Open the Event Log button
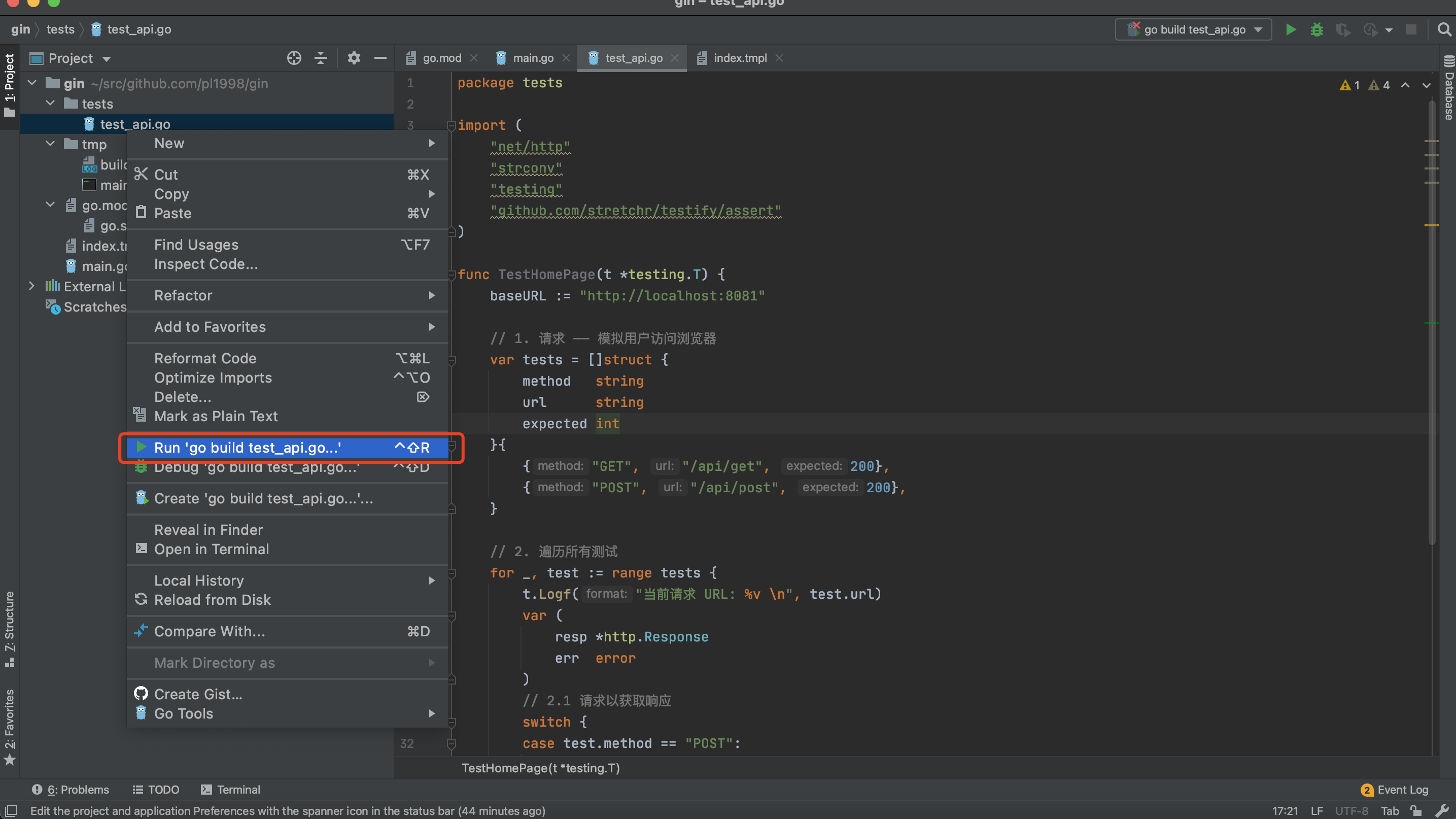Image resolution: width=1456 pixels, height=819 pixels. (1395, 790)
